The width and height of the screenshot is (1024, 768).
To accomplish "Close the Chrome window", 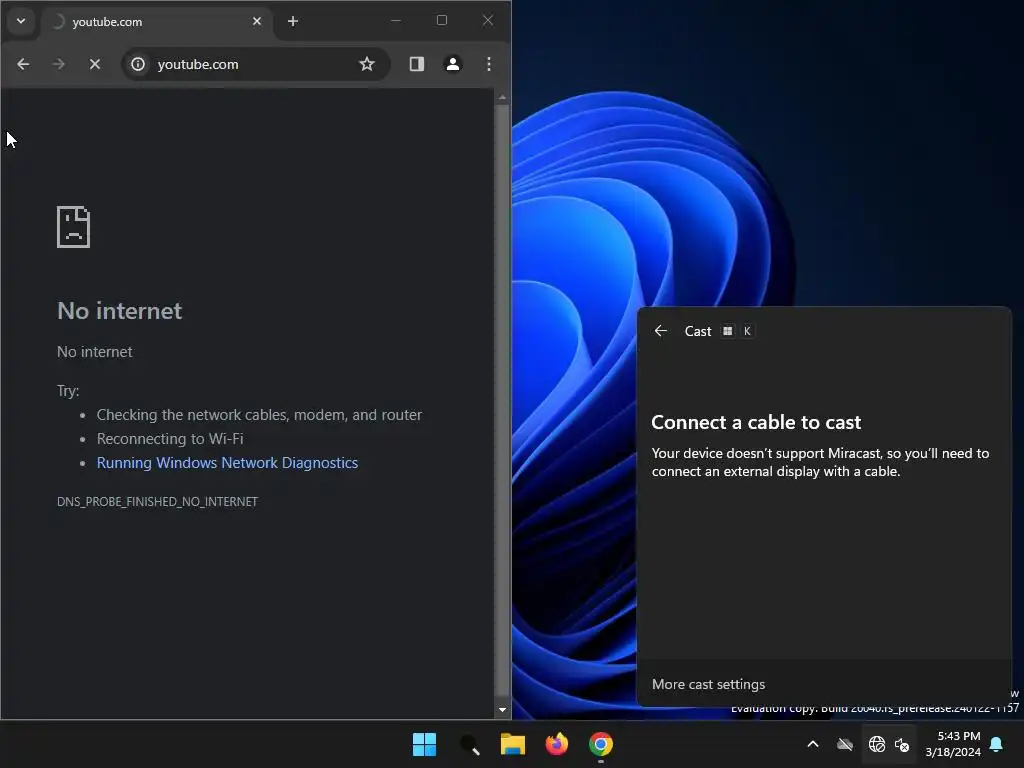I will [488, 21].
